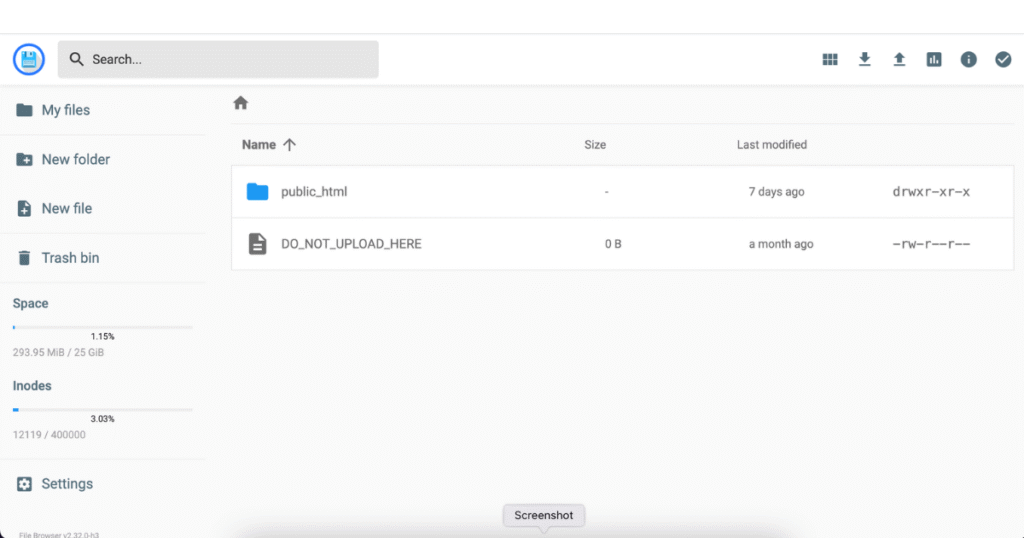The width and height of the screenshot is (1024, 538).
Task: Show info via the info icon
Action: [968, 59]
